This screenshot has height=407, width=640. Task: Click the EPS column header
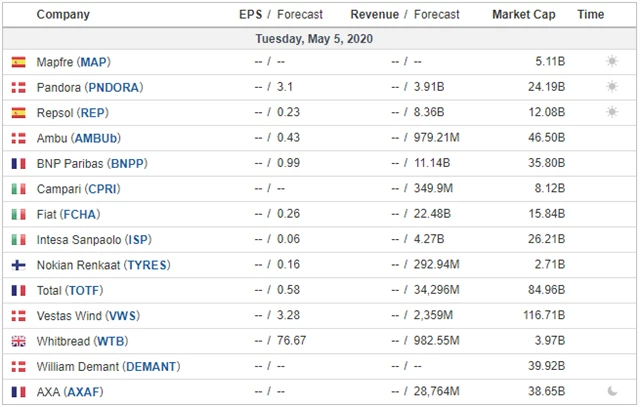[251, 15]
